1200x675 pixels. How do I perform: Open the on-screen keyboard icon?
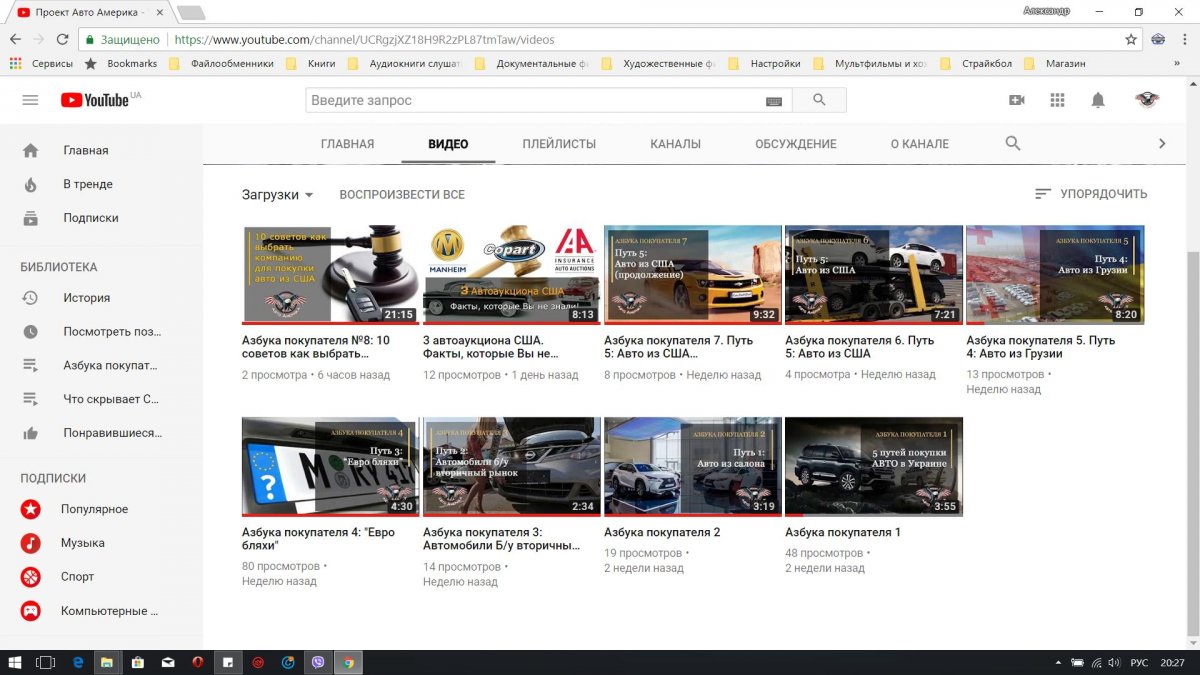[x=774, y=101]
